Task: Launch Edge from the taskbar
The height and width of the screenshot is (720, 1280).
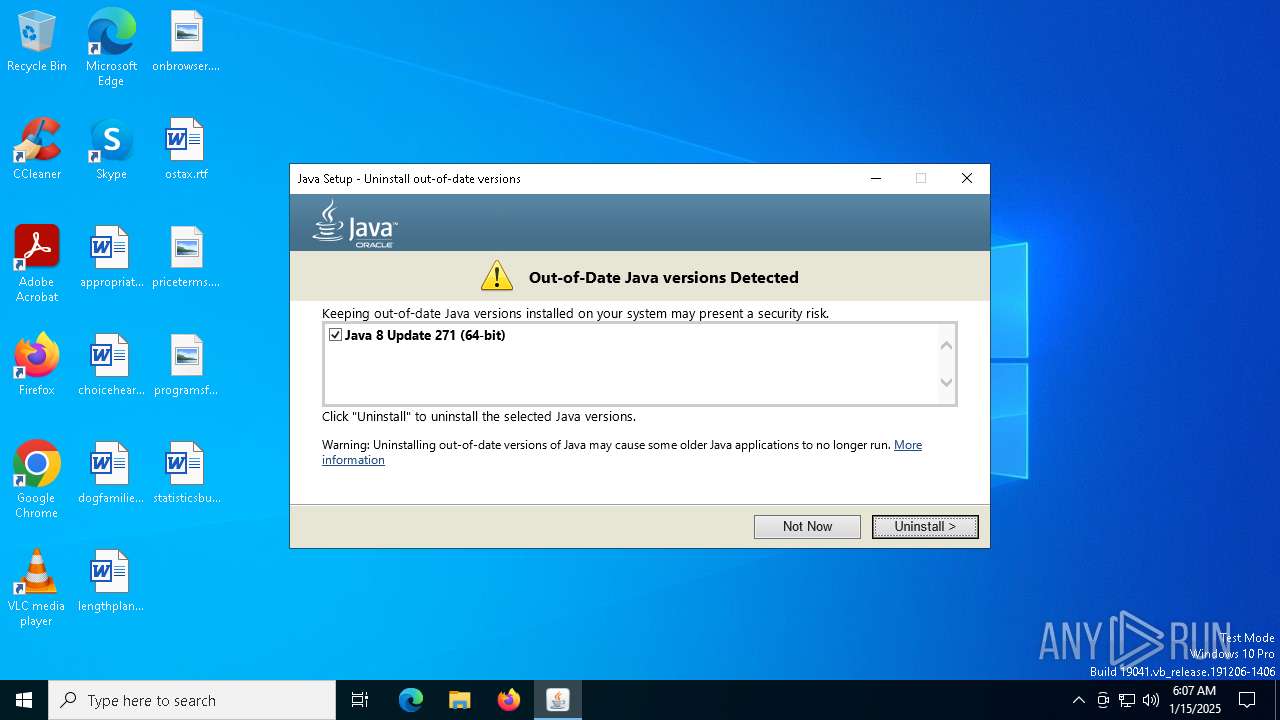Action: tap(411, 700)
